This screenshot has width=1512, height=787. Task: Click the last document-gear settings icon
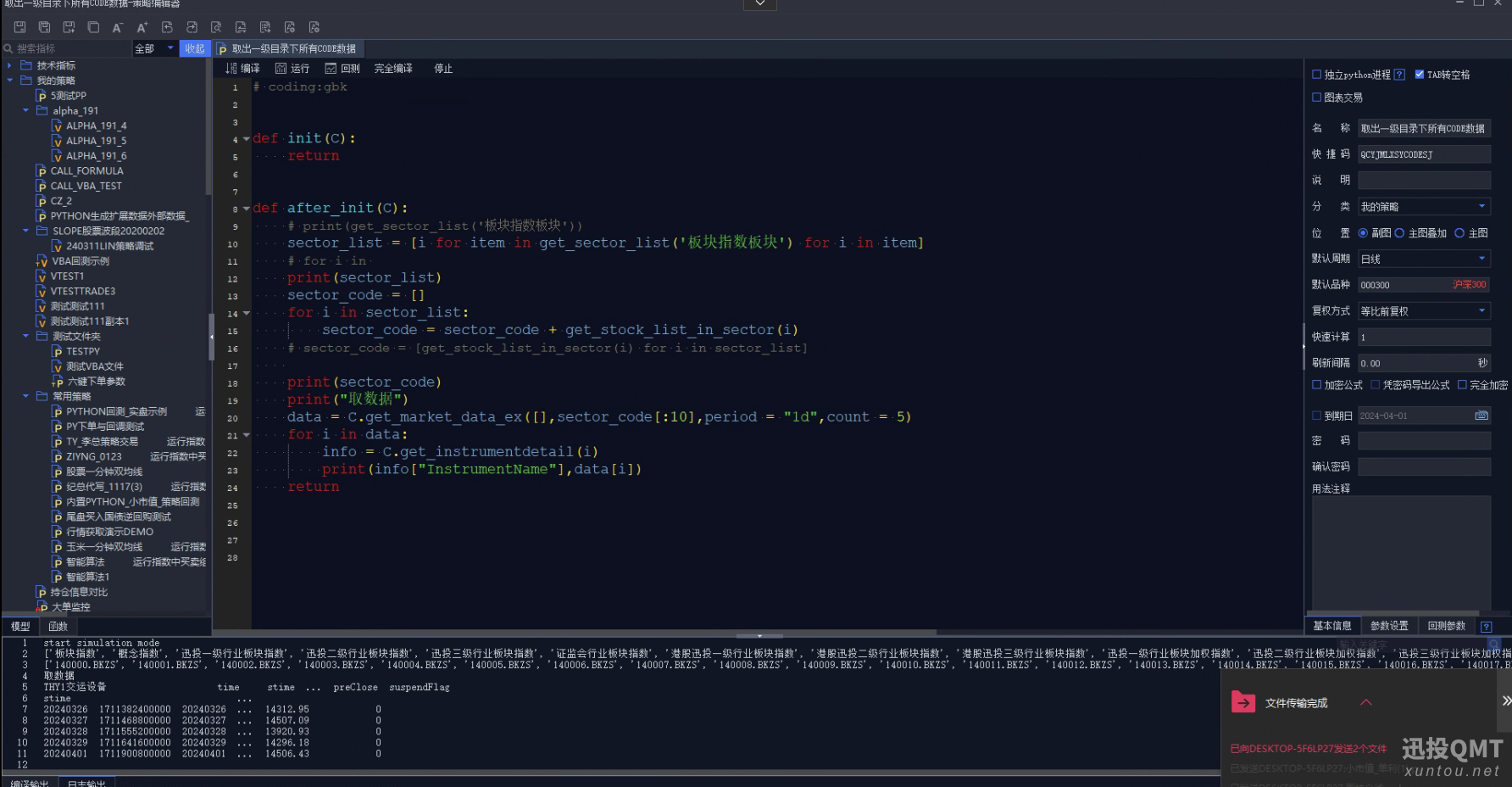[314, 27]
